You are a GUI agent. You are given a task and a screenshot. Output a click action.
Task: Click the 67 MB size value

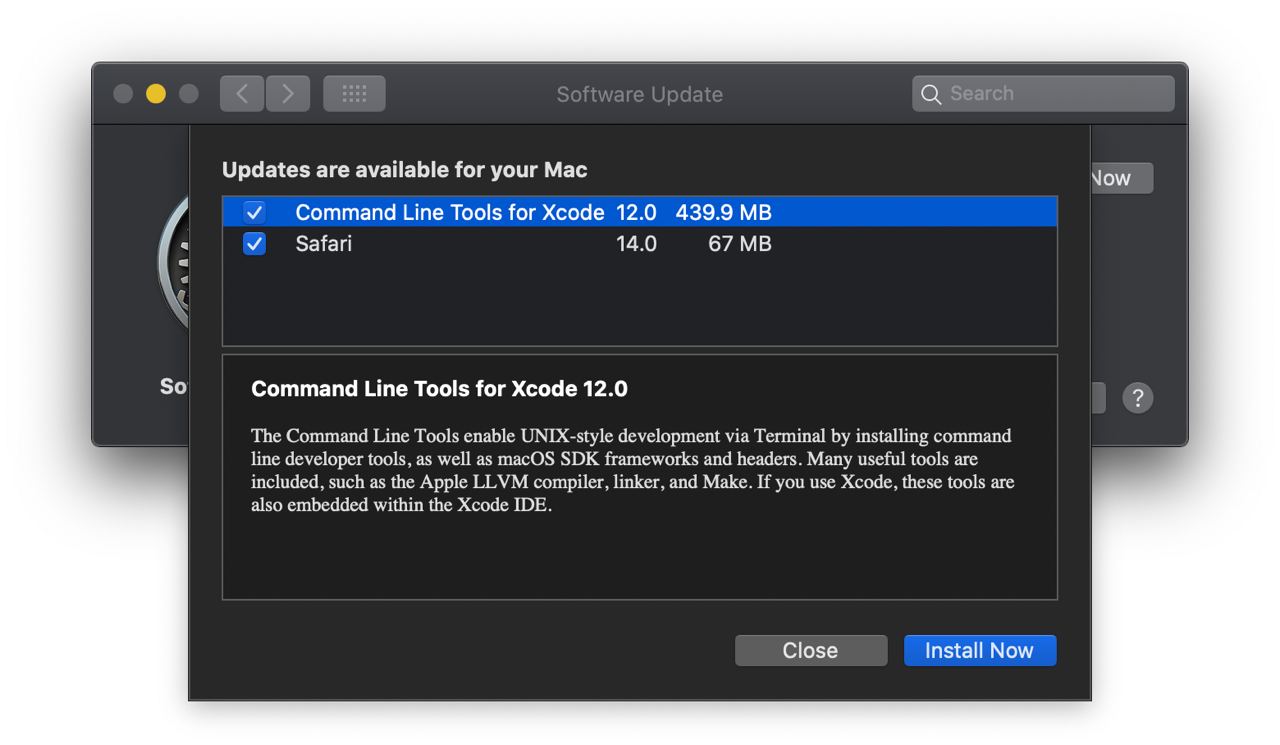tap(740, 243)
